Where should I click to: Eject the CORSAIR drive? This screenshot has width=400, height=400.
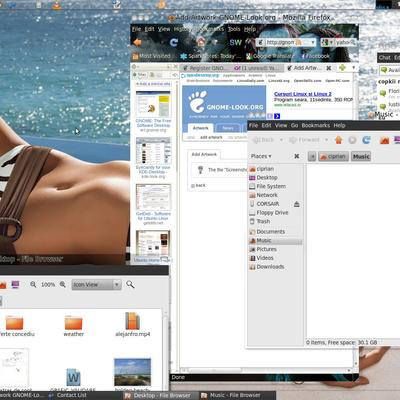click(x=297, y=204)
